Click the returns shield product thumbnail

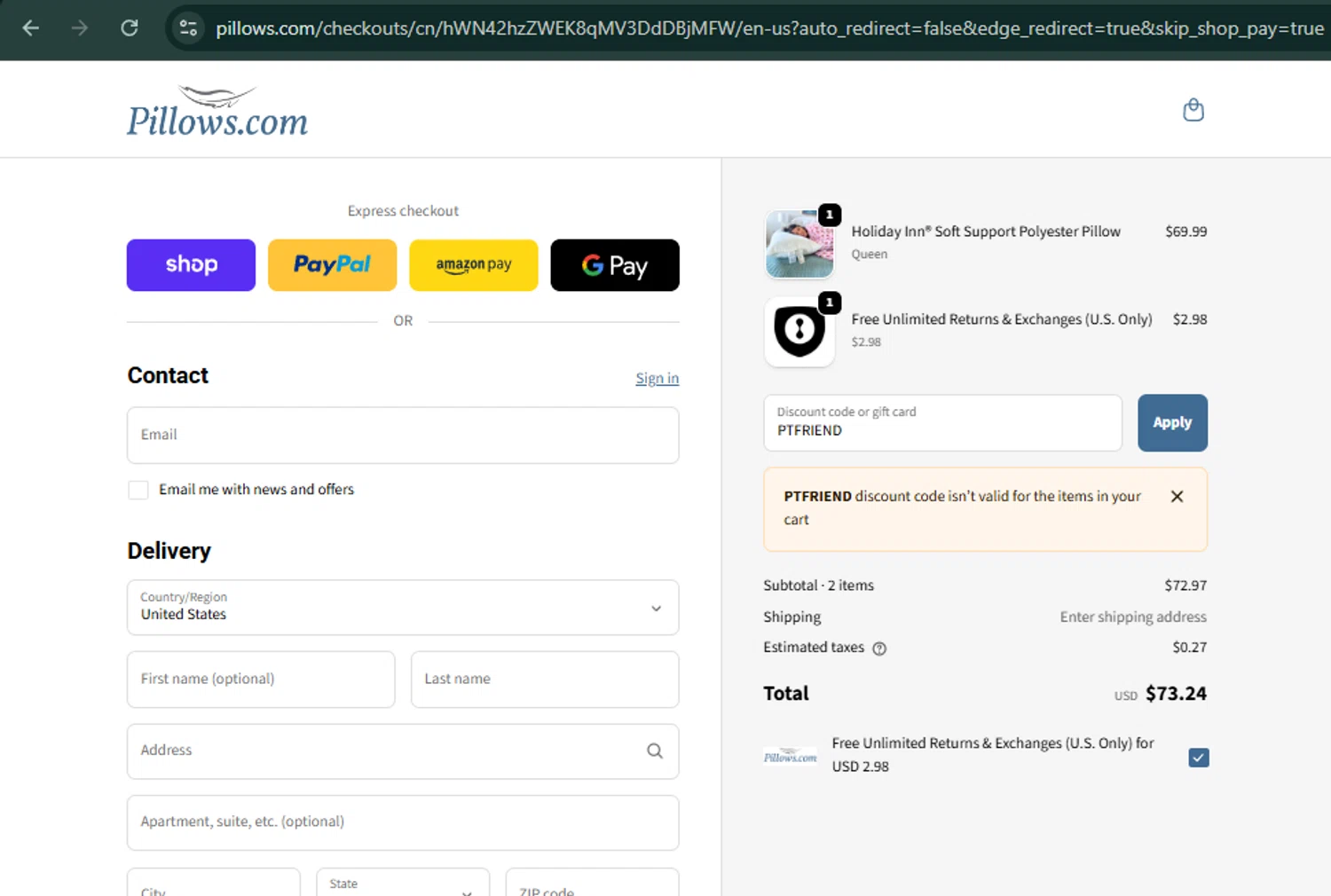click(799, 332)
